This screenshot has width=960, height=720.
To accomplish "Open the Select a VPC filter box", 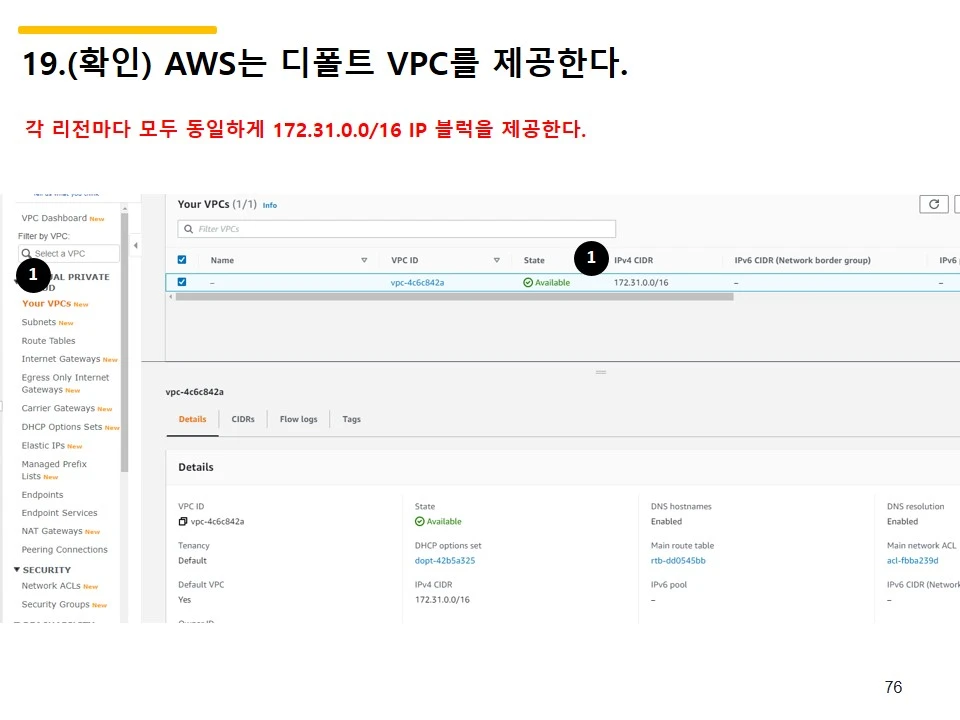I will point(69,253).
